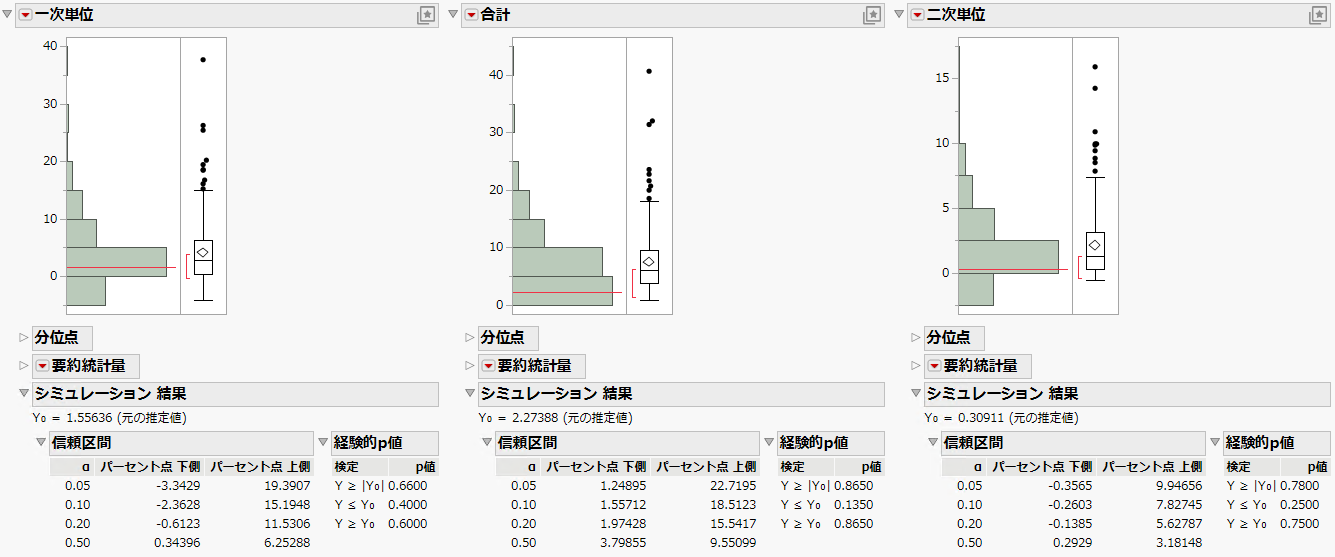Click the mean diamond in 合計 box plot
Viewport: 1335px width, 557px height.
(649, 262)
